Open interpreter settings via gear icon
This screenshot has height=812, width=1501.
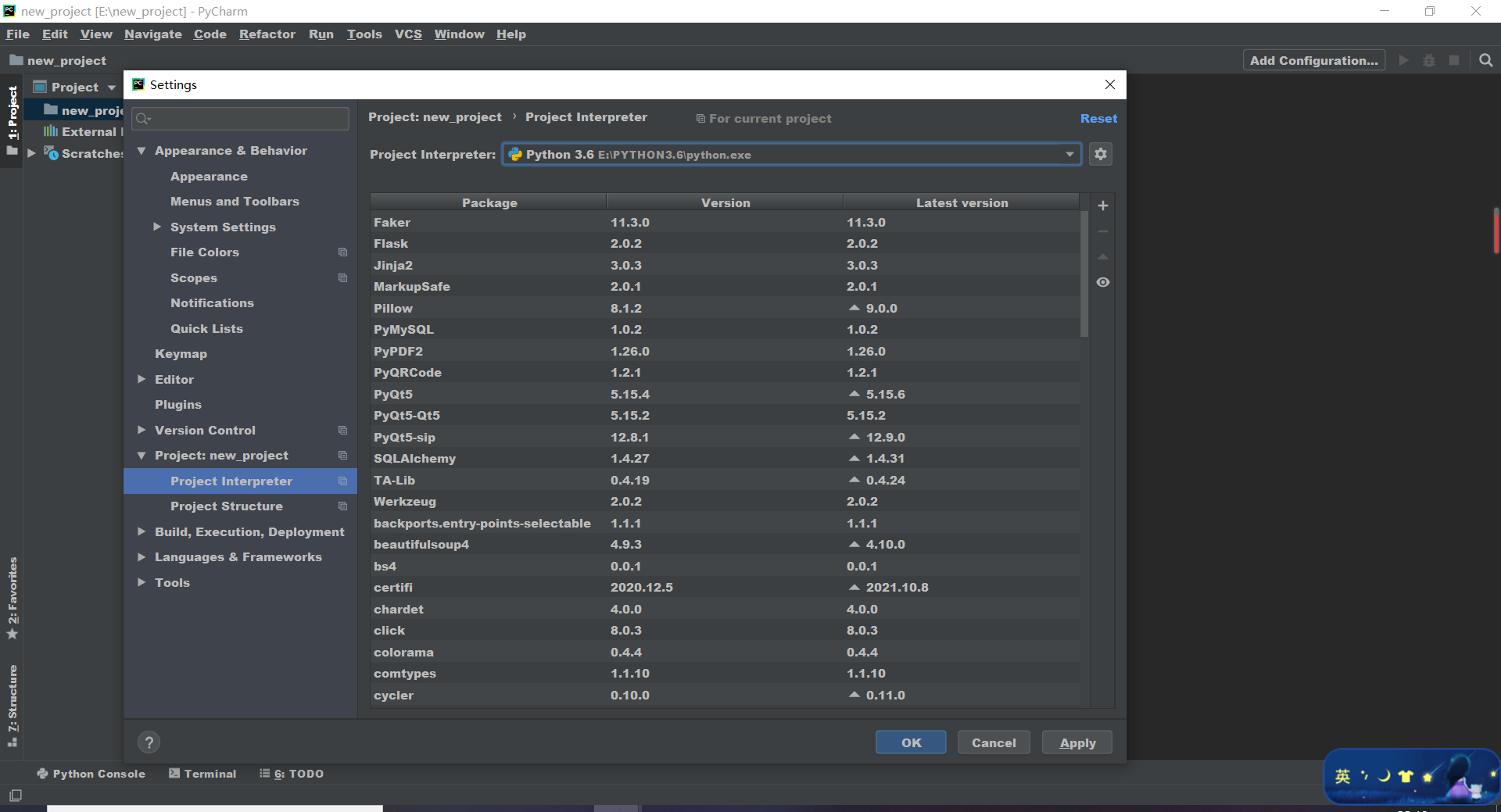coord(1100,154)
